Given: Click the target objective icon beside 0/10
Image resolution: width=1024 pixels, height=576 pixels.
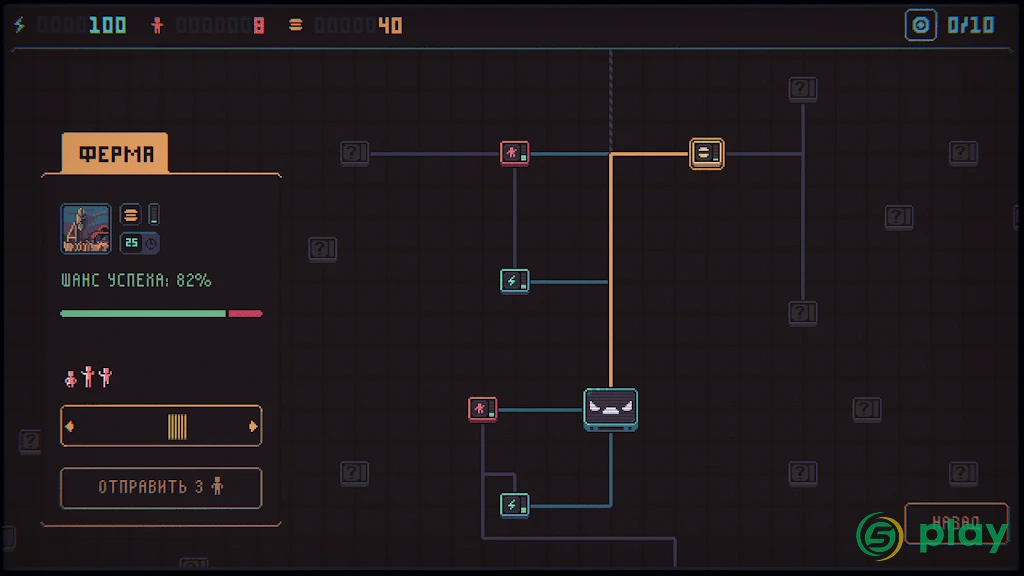Looking at the screenshot, I should [x=921, y=25].
